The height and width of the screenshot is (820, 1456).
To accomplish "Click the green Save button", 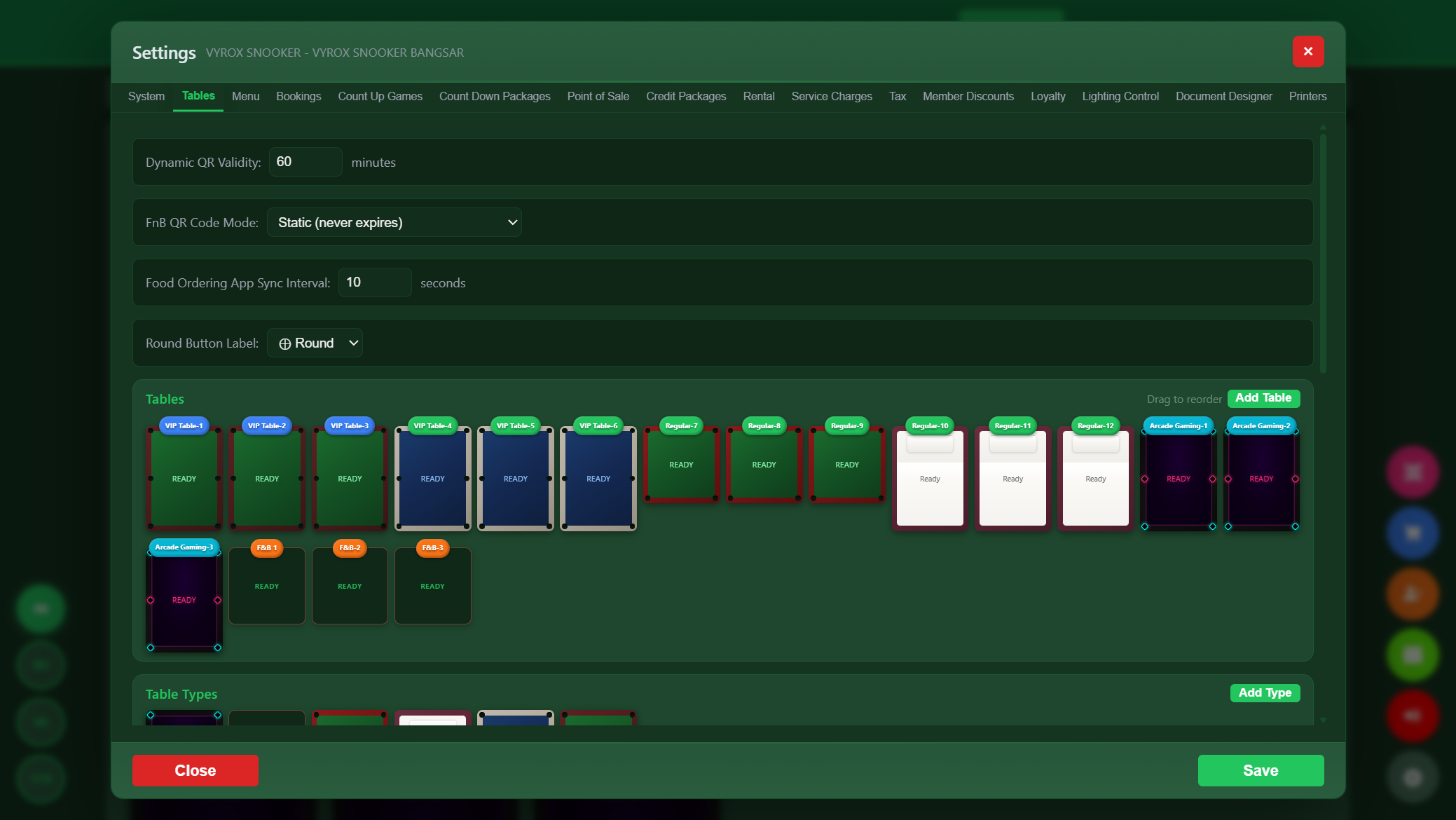I will coord(1261,770).
